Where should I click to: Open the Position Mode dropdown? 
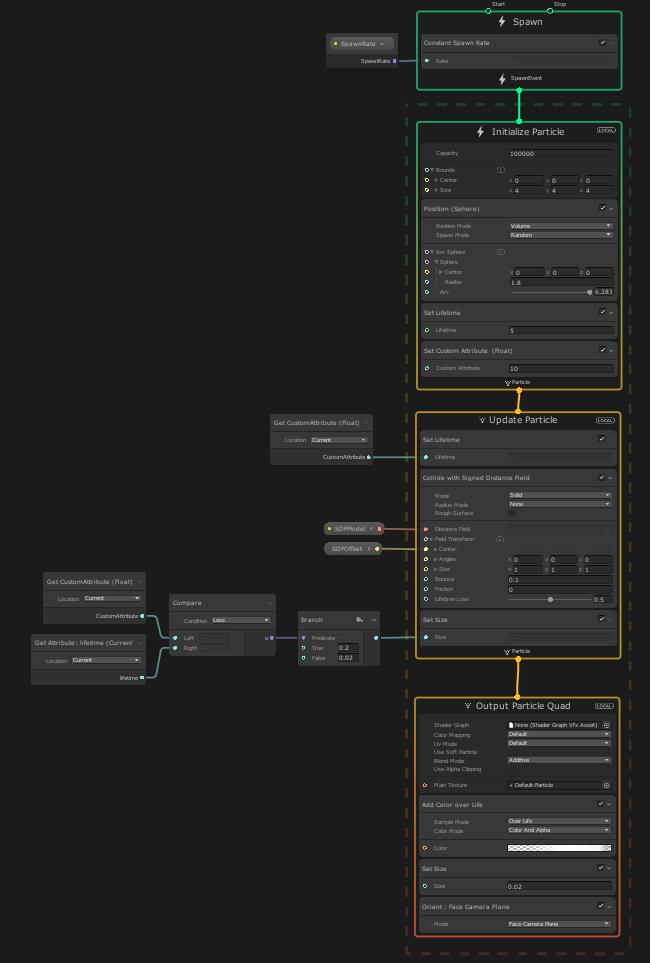coord(561,226)
